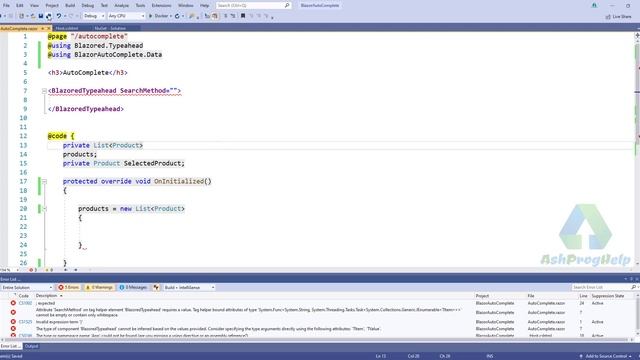Open the Analyze menu
The width and height of the screenshot is (640, 360).
pos(121,6)
